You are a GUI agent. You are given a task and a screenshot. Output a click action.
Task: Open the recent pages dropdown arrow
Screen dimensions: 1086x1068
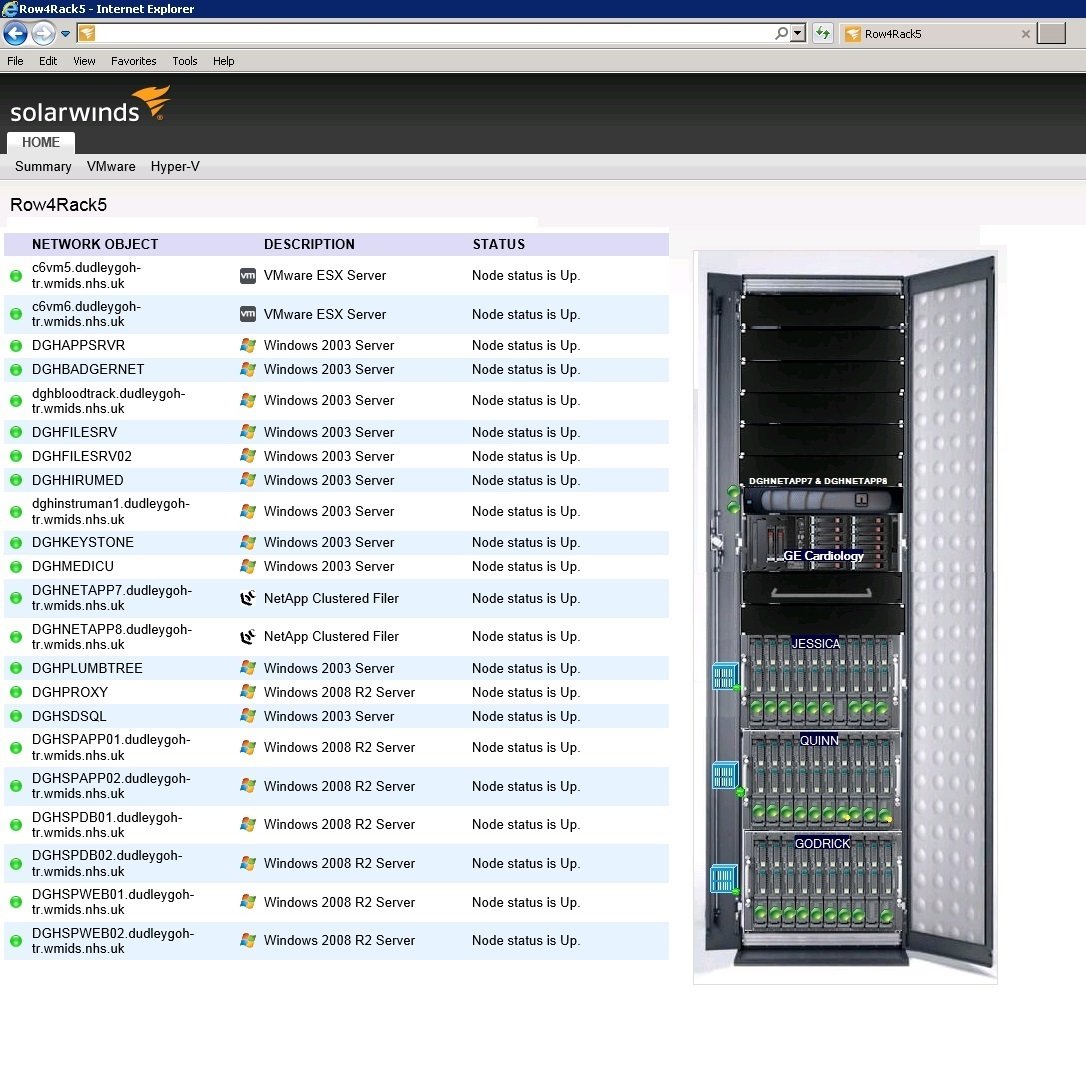click(65, 33)
